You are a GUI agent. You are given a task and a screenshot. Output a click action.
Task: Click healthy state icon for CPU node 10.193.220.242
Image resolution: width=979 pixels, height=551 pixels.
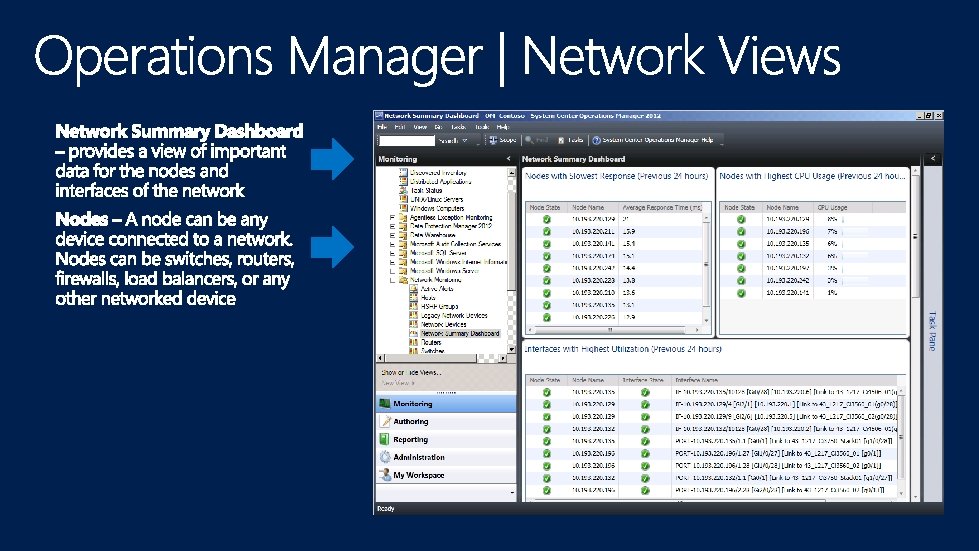click(x=741, y=280)
